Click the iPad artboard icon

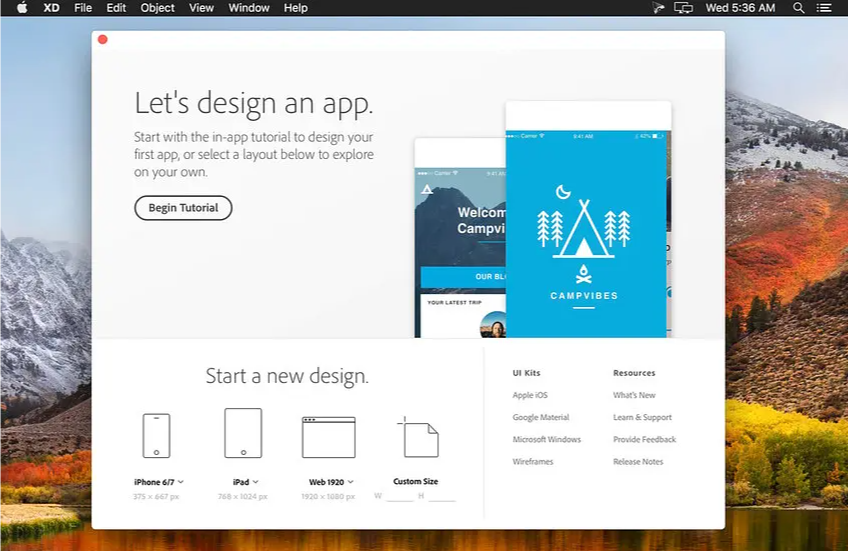click(x=243, y=433)
